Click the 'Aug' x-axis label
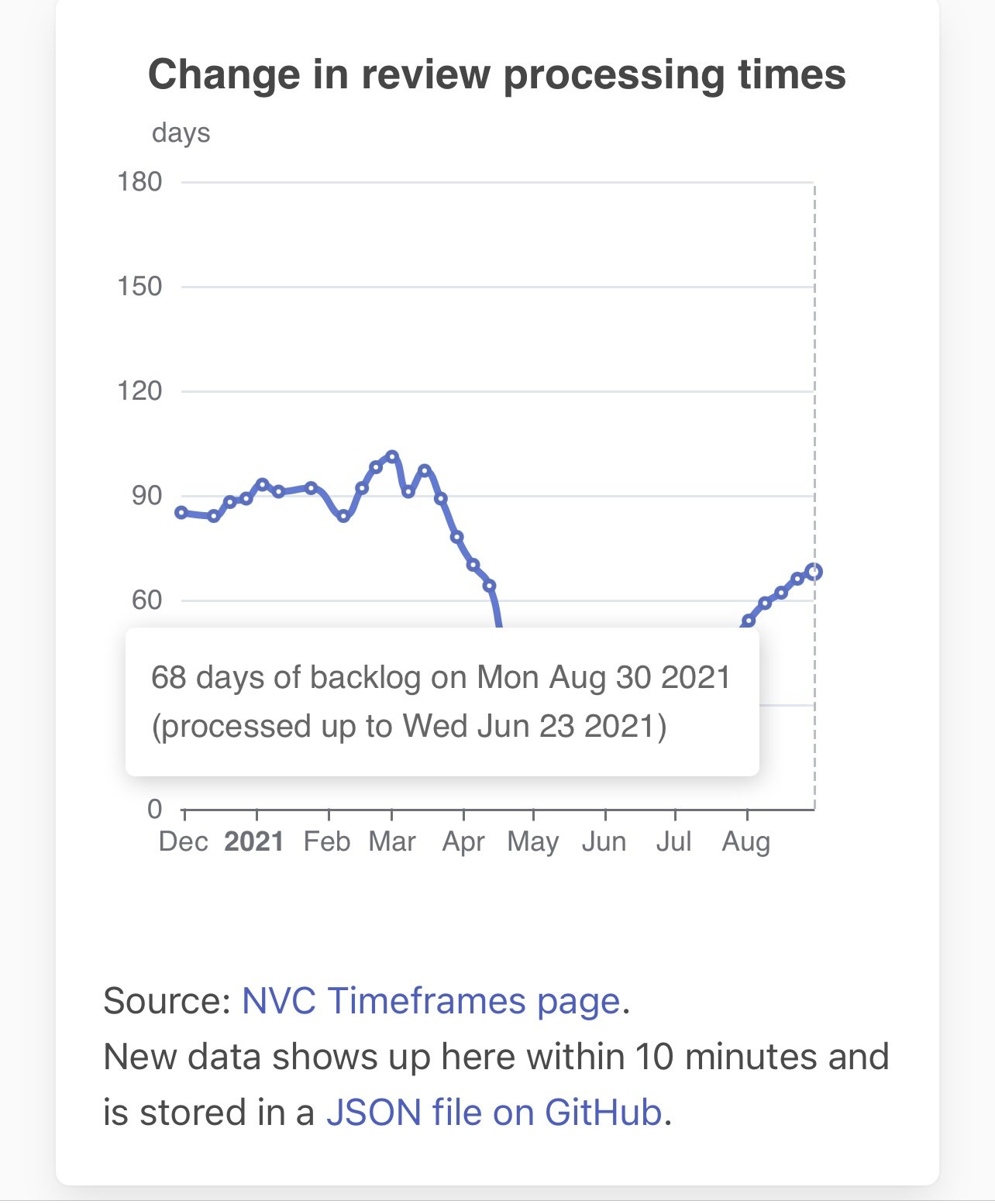This screenshot has width=995, height=1204. [x=746, y=841]
